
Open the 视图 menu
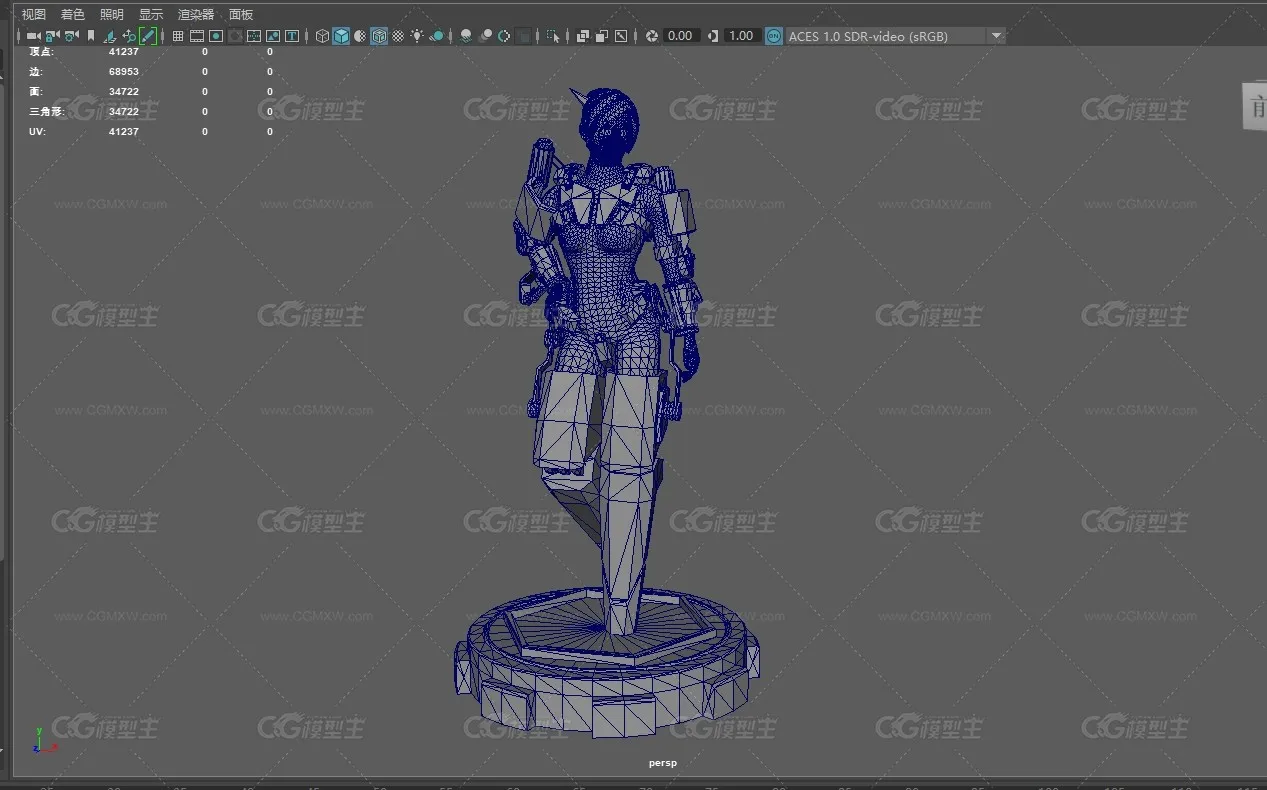pos(34,14)
